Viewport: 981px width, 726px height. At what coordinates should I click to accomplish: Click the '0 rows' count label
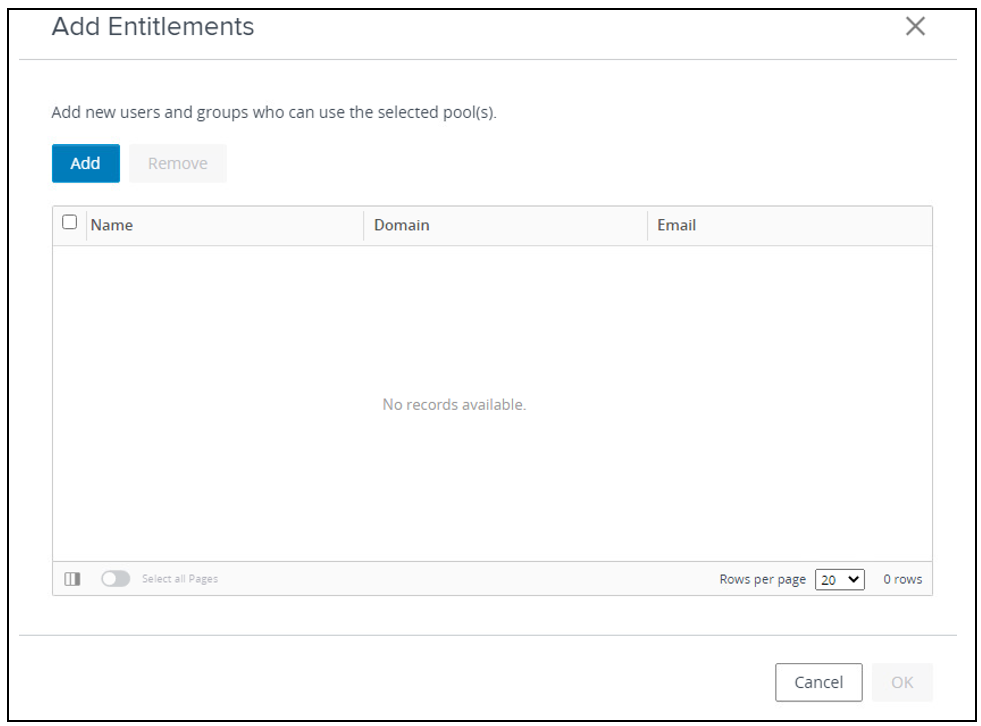point(903,580)
